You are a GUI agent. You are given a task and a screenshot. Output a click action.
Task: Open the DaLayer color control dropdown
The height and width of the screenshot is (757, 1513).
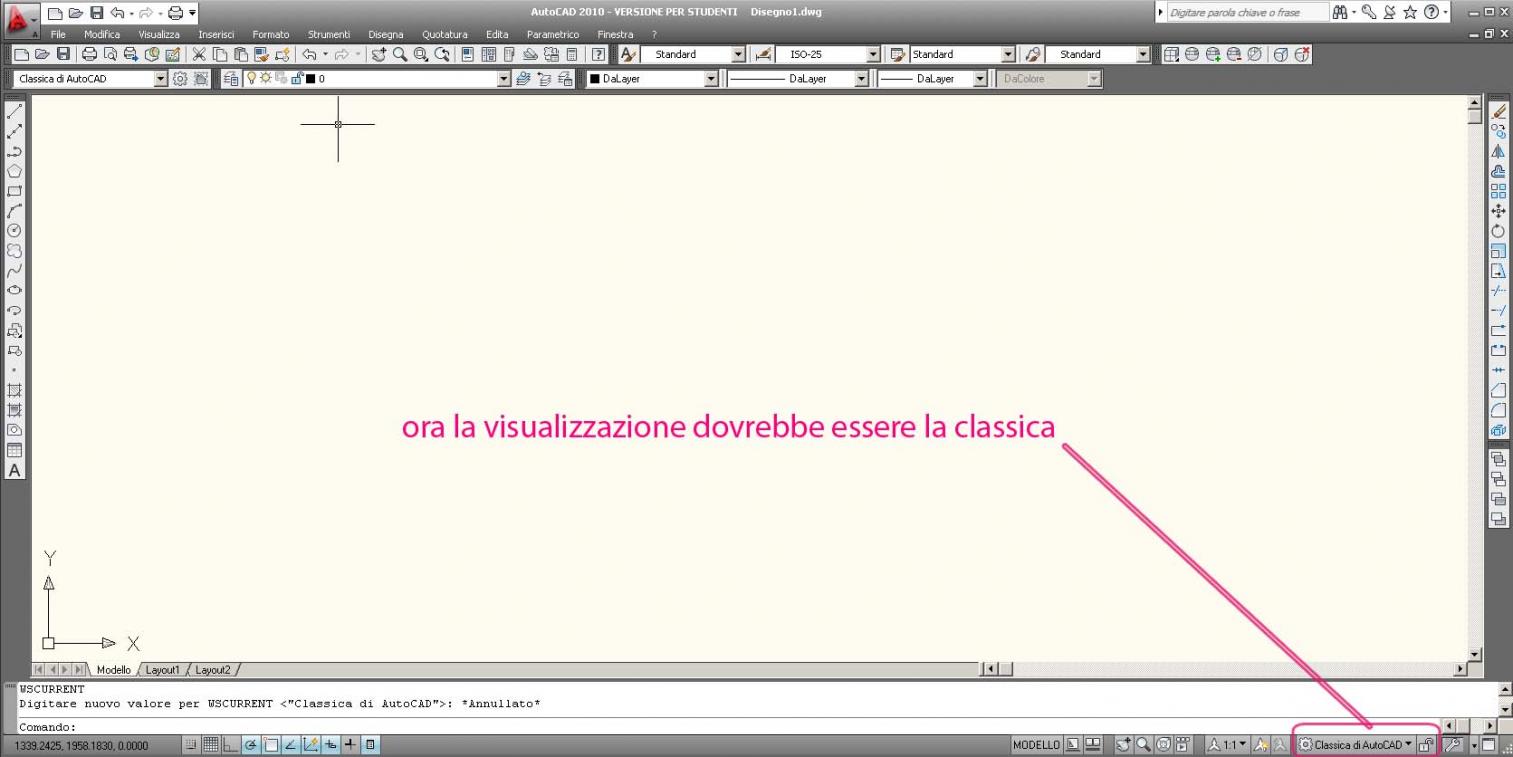click(713, 78)
